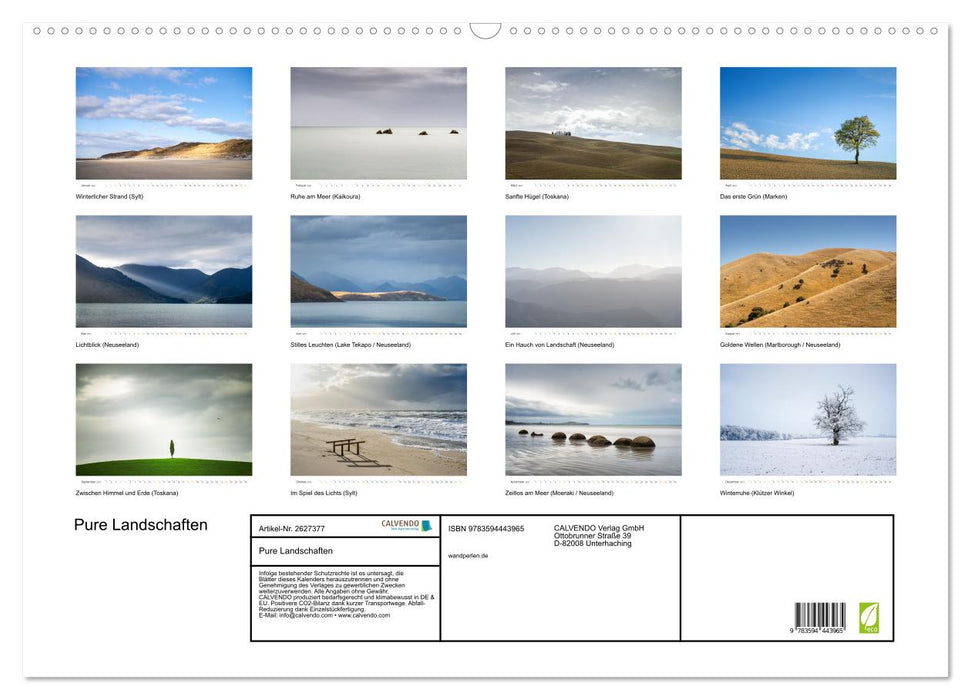The image size is (971, 700).
Task: Click the 'Lichtblick (Neuseeland)' caption
Action: (x=107, y=344)
